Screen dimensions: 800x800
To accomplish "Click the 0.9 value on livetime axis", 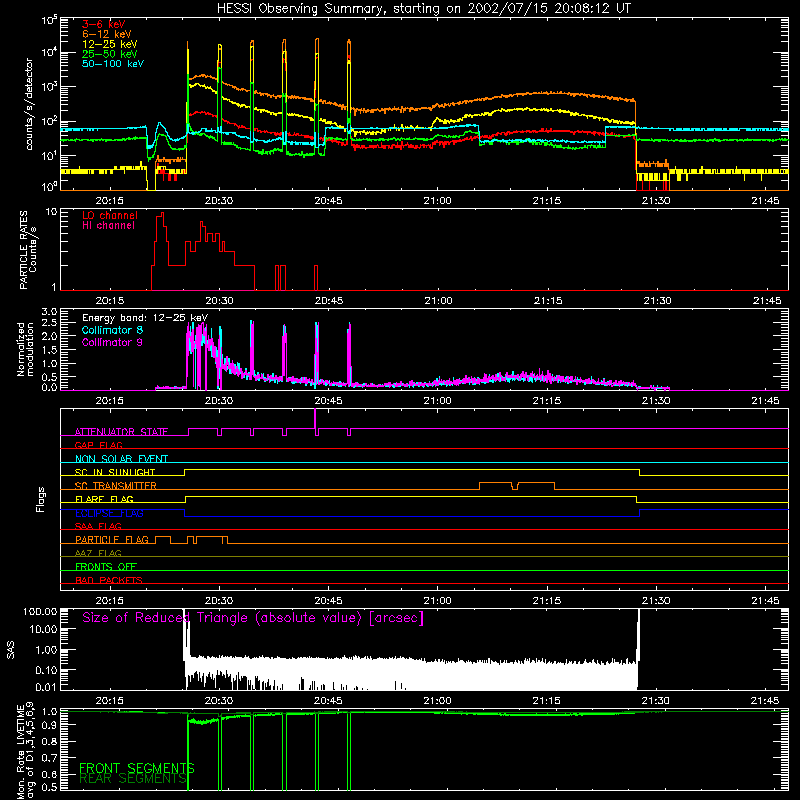I will pyautogui.click(x=49, y=724).
